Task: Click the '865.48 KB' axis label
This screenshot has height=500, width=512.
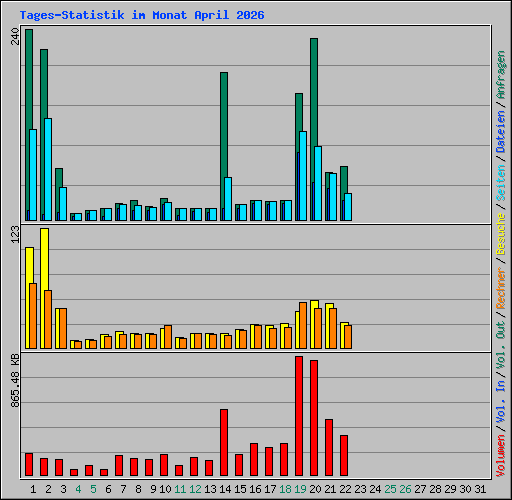Action: [x=15, y=380]
